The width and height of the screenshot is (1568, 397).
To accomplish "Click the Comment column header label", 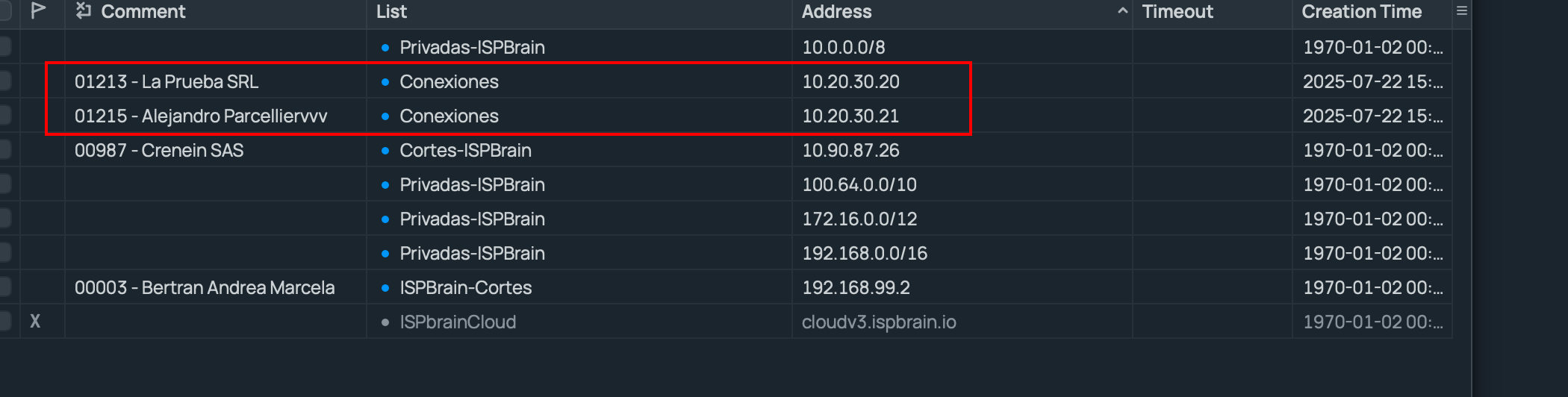I will click(143, 11).
